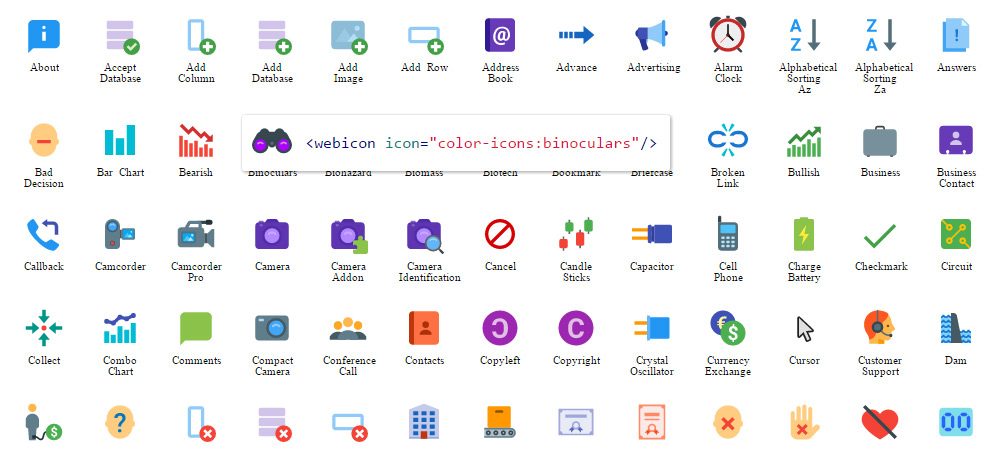1000x450 pixels.
Task: Click the crossed-out heart icon
Action: coord(879,421)
